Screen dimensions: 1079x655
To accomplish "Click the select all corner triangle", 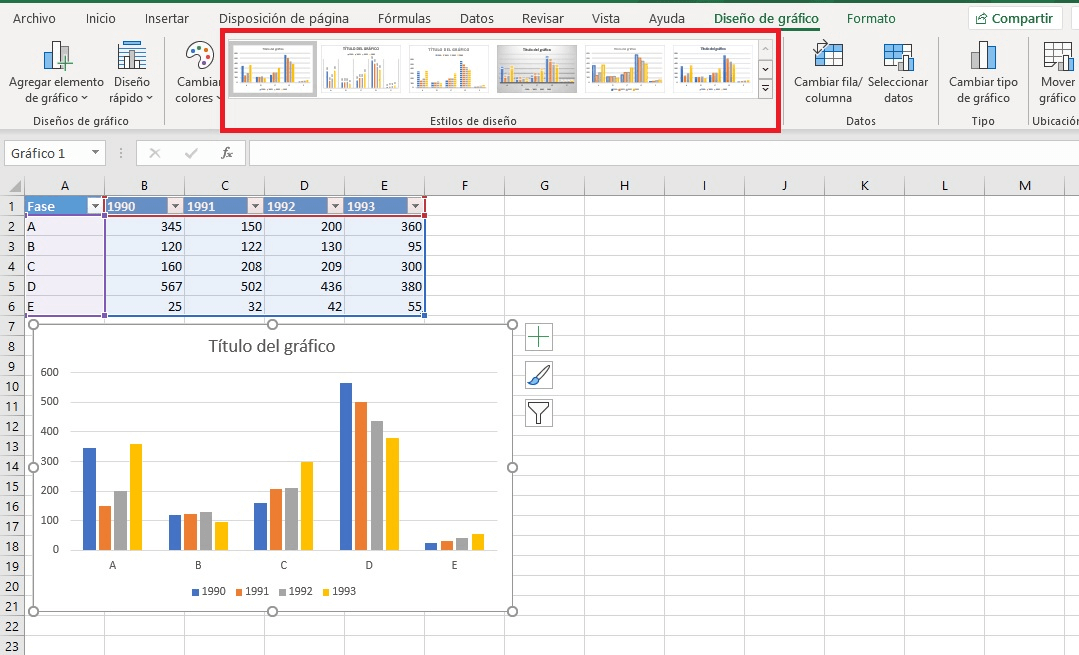I will pyautogui.click(x=14, y=186).
